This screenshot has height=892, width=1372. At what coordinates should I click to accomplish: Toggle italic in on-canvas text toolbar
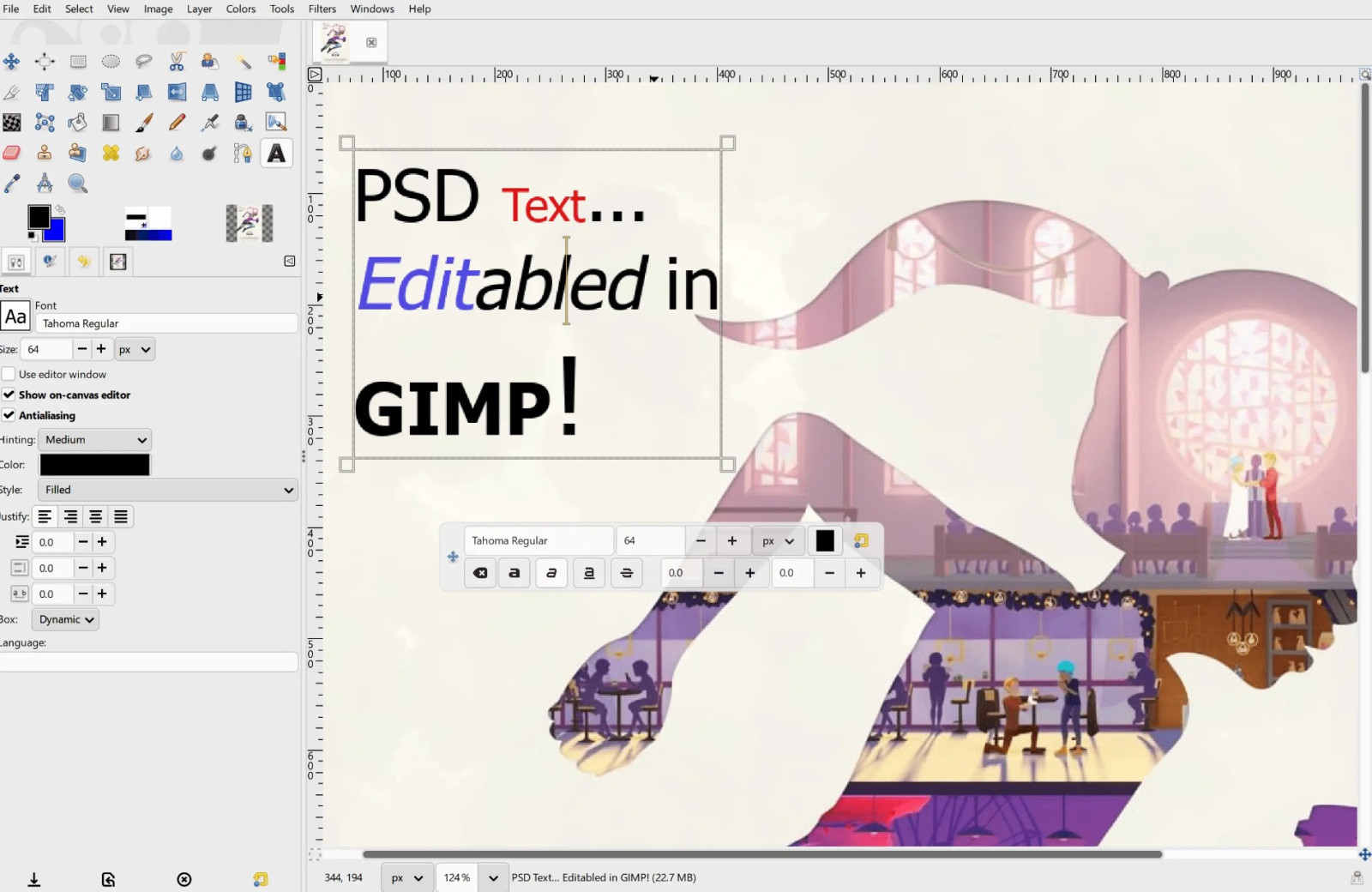click(551, 573)
